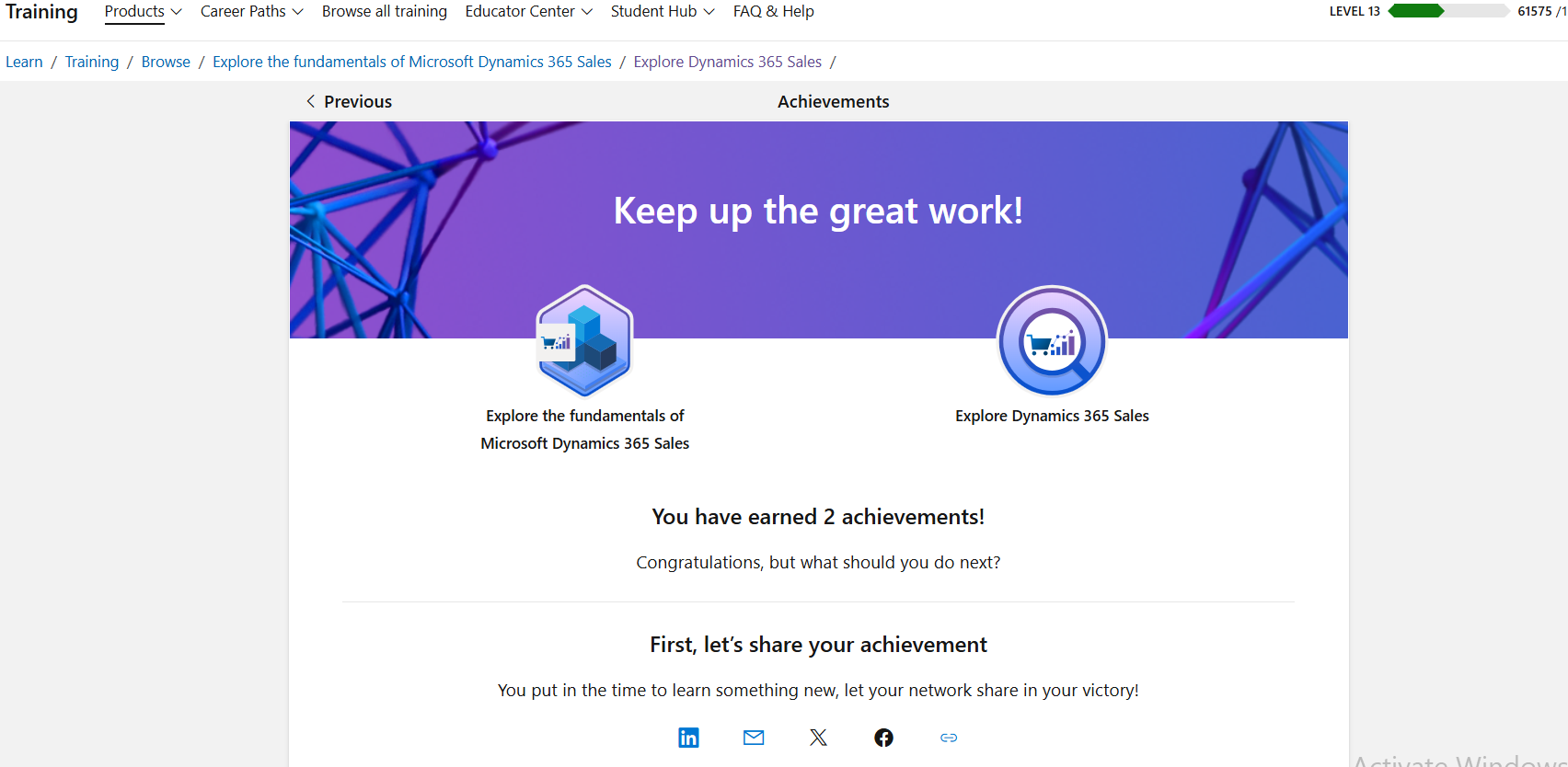Viewport: 1568px width, 767px height.
Task: Open FAQ & Help menu item
Action: click(774, 12)
